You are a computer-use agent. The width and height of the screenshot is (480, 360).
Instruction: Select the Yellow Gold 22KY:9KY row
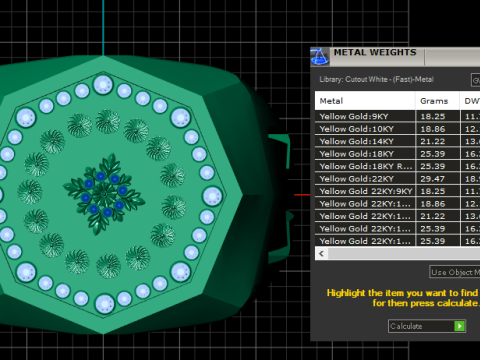tap(397, 191)
